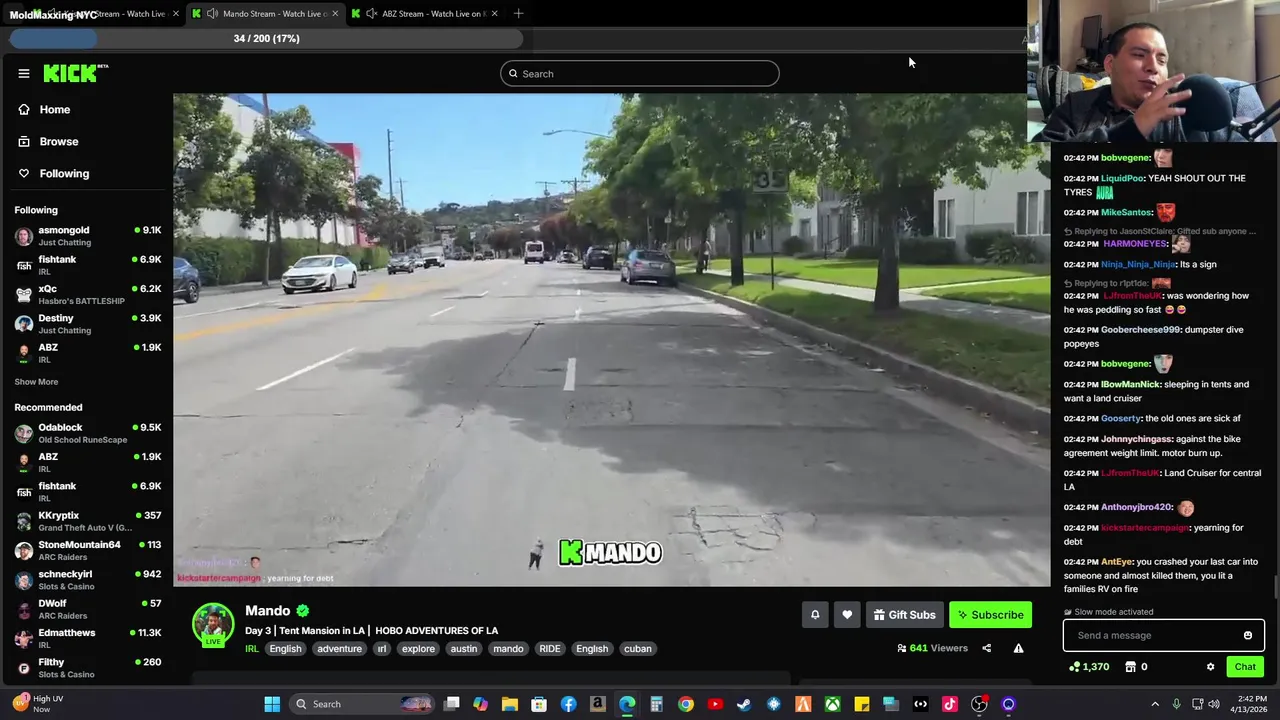Select the austin tag
Viewport: 1280px width, 720px height.
463,648
